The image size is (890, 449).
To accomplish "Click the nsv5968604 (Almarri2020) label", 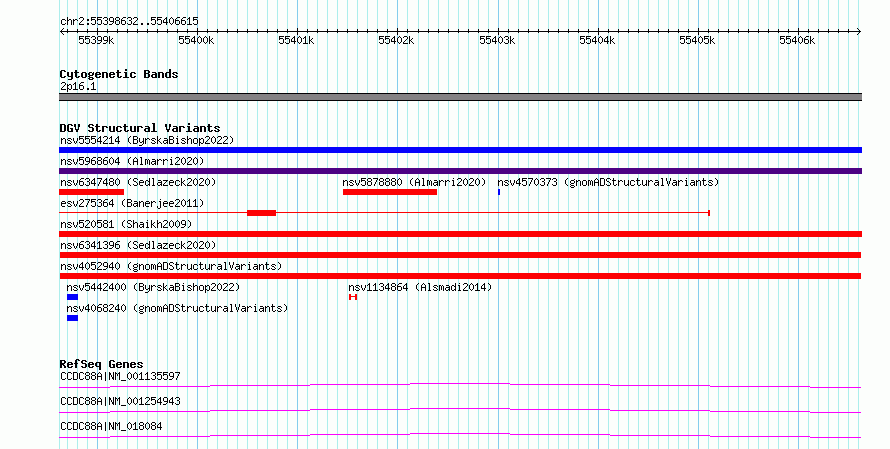I will click(132, 161).
